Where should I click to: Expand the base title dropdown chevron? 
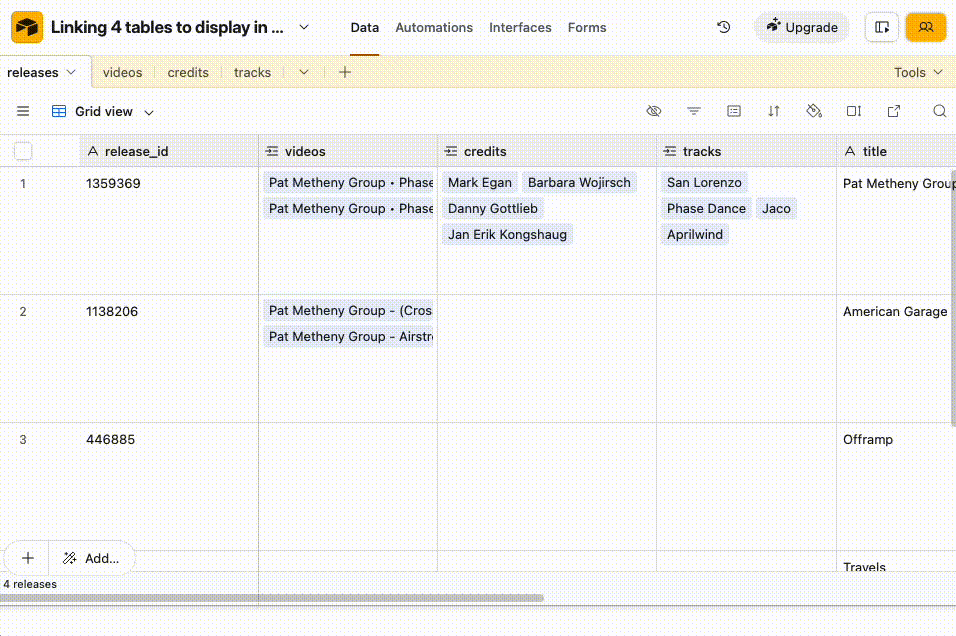(304, 27)
